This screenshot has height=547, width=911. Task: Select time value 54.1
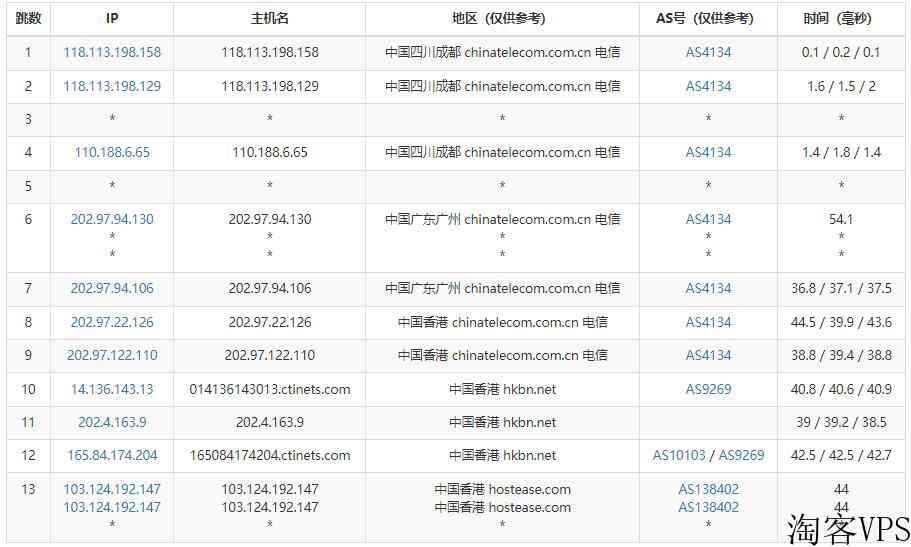pyautogui.click(x=841, y=219)
